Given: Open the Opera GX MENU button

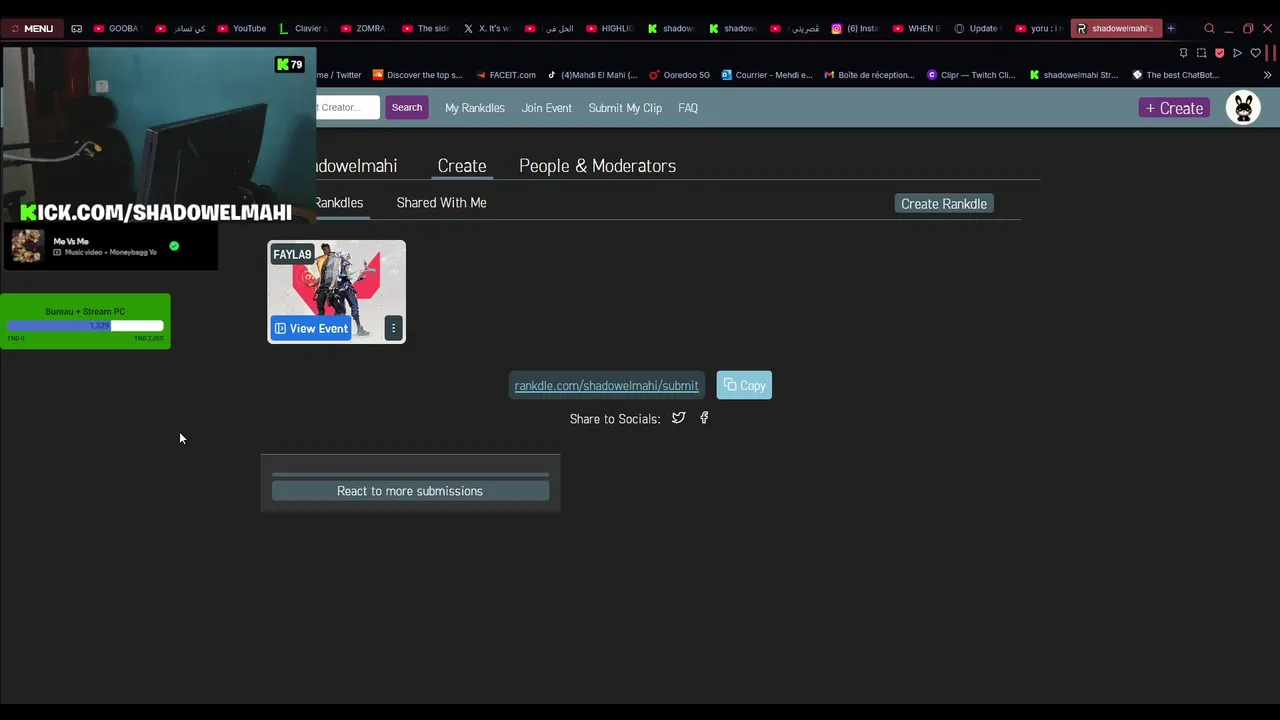Looking at the screenshot, I should pos(32,28).
